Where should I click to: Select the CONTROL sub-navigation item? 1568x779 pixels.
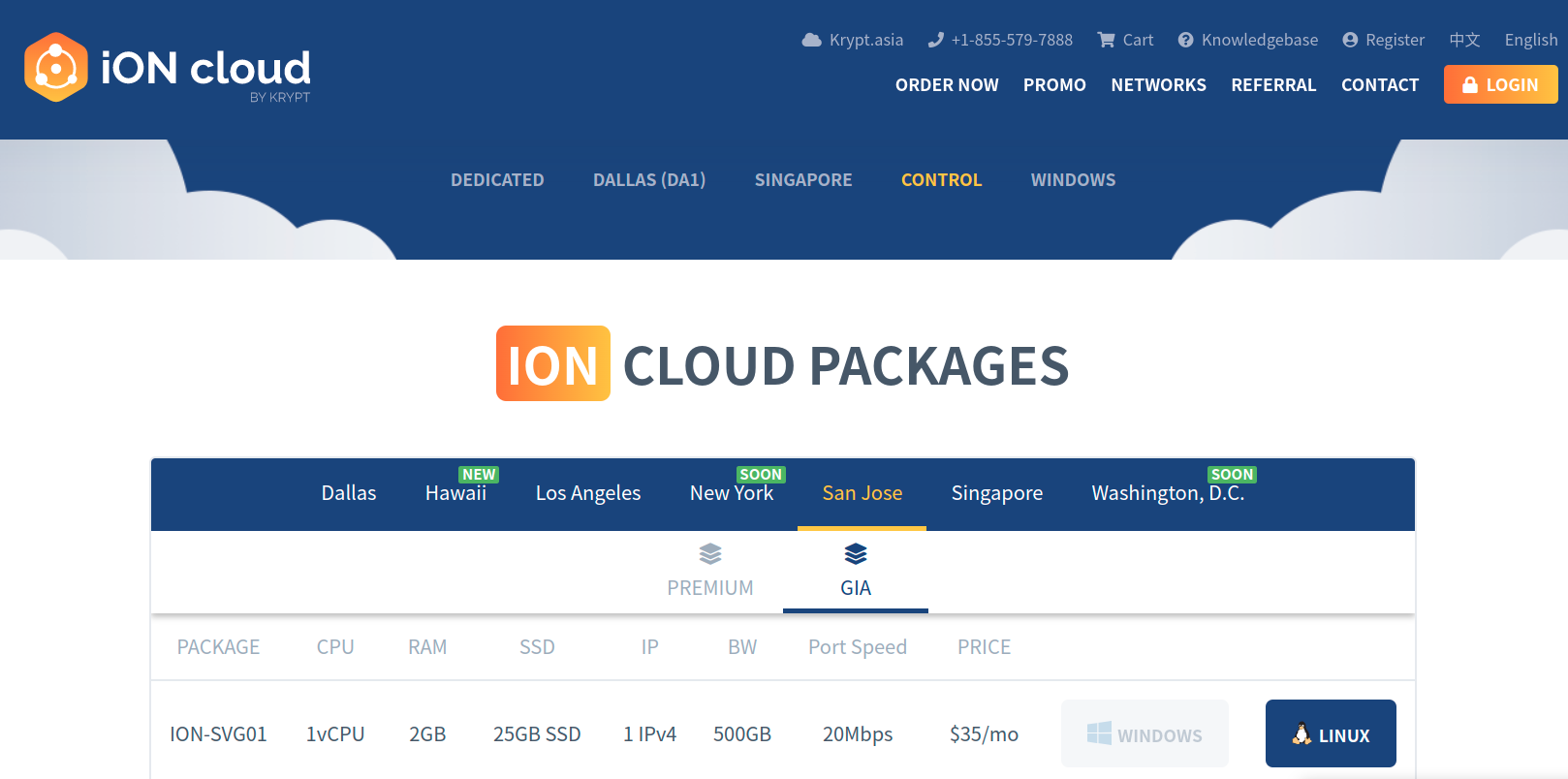coord(941,180)
